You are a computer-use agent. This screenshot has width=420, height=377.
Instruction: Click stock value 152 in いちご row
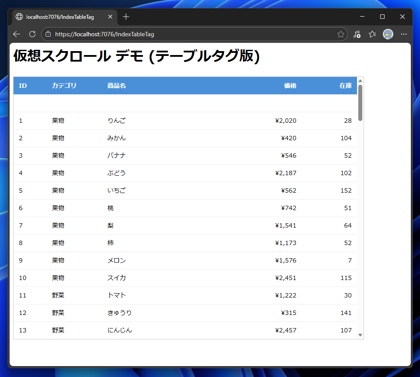click(346, 191)
